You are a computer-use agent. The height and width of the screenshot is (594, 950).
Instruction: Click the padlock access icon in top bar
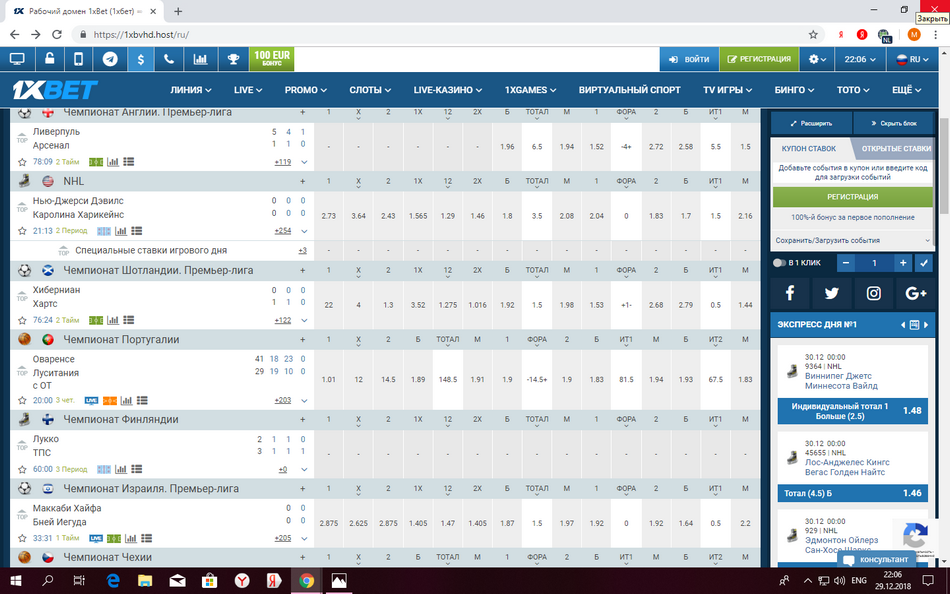[49, 59]
